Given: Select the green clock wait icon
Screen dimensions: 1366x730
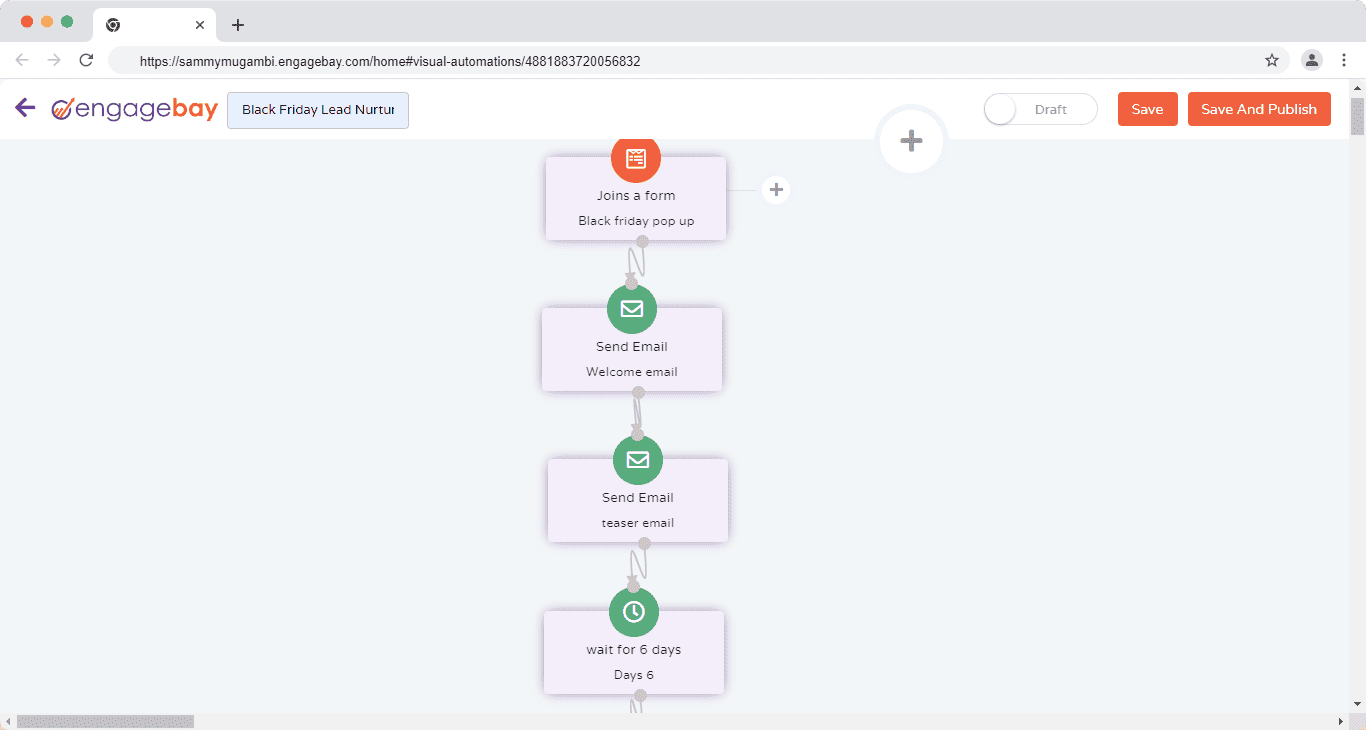Looking at the screenshot, I should [x=634, y=612].
